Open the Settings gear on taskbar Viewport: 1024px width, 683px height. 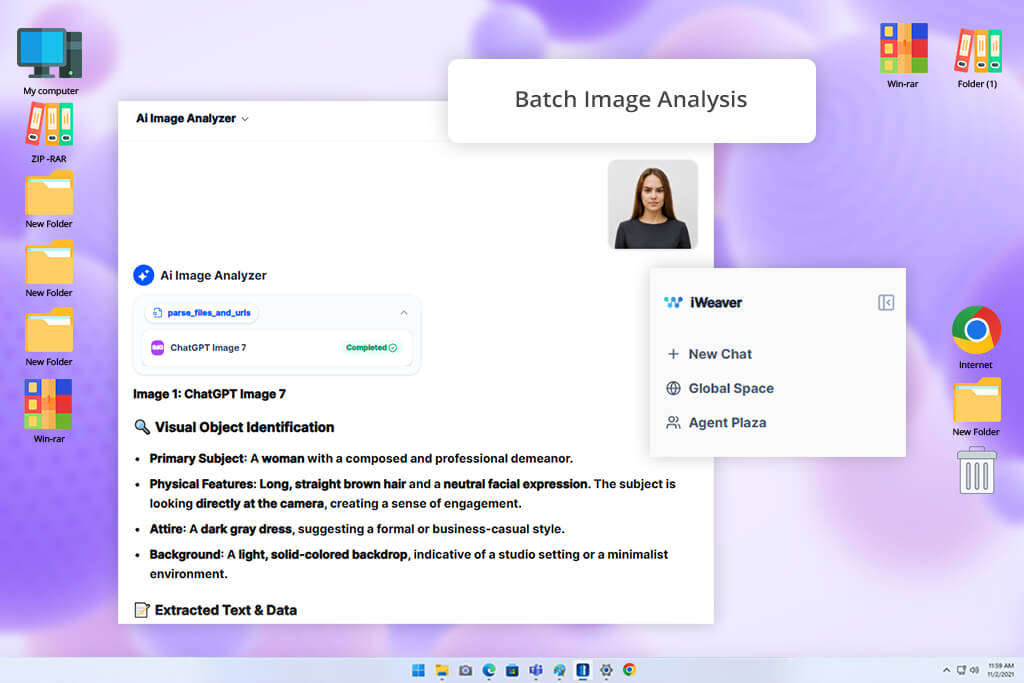click(606, 670)
